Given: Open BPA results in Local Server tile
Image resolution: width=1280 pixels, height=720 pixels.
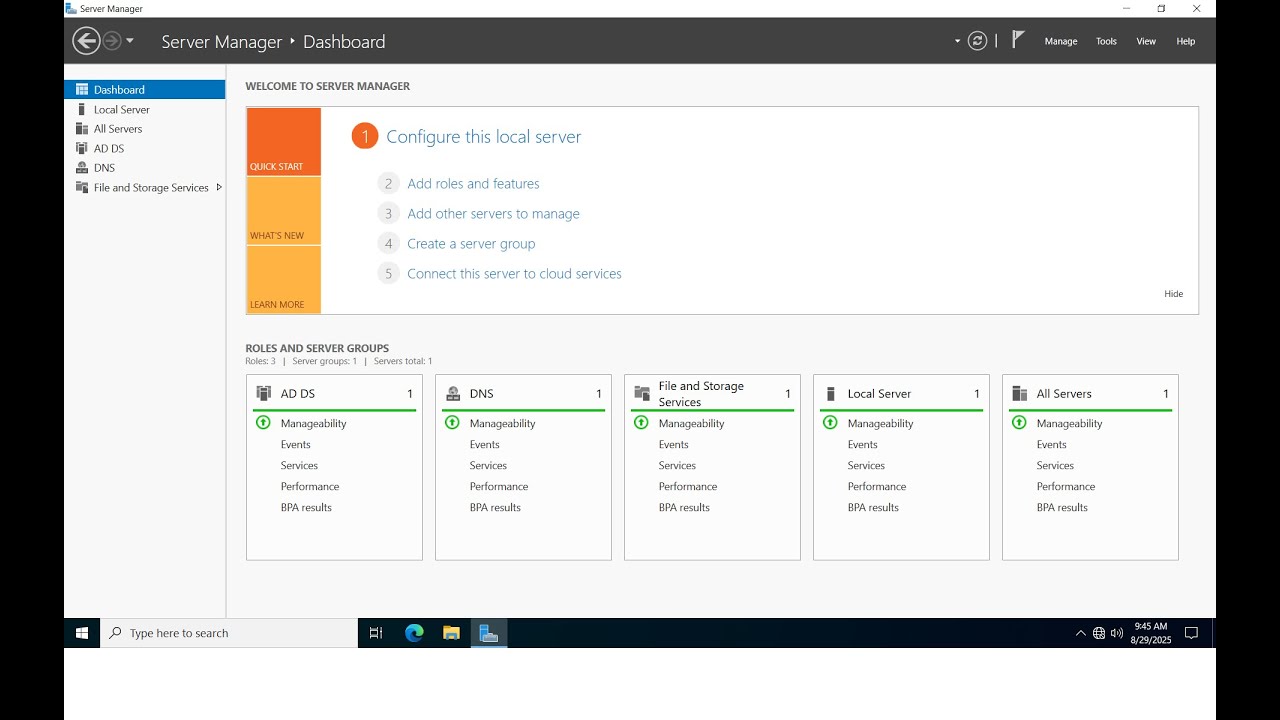Looking at the screenshot, I should 873,508.
